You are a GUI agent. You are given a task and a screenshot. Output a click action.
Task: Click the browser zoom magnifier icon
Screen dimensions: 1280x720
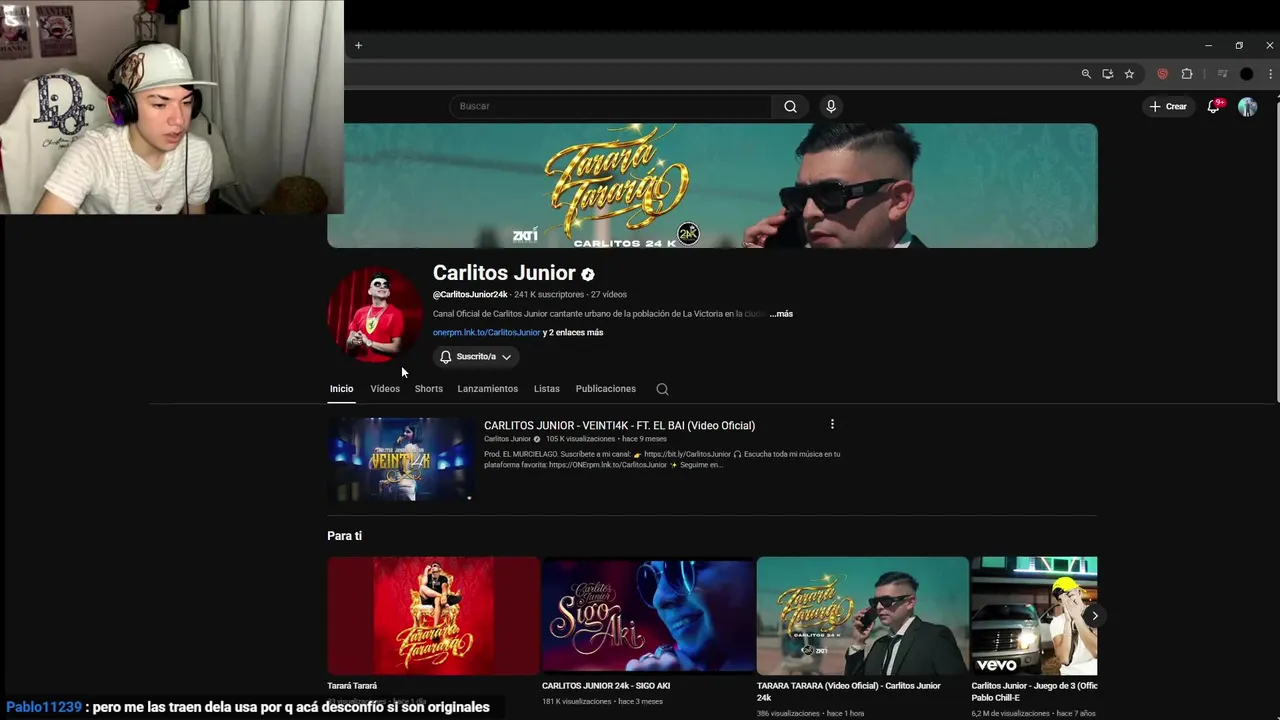tap(1086, 74)
